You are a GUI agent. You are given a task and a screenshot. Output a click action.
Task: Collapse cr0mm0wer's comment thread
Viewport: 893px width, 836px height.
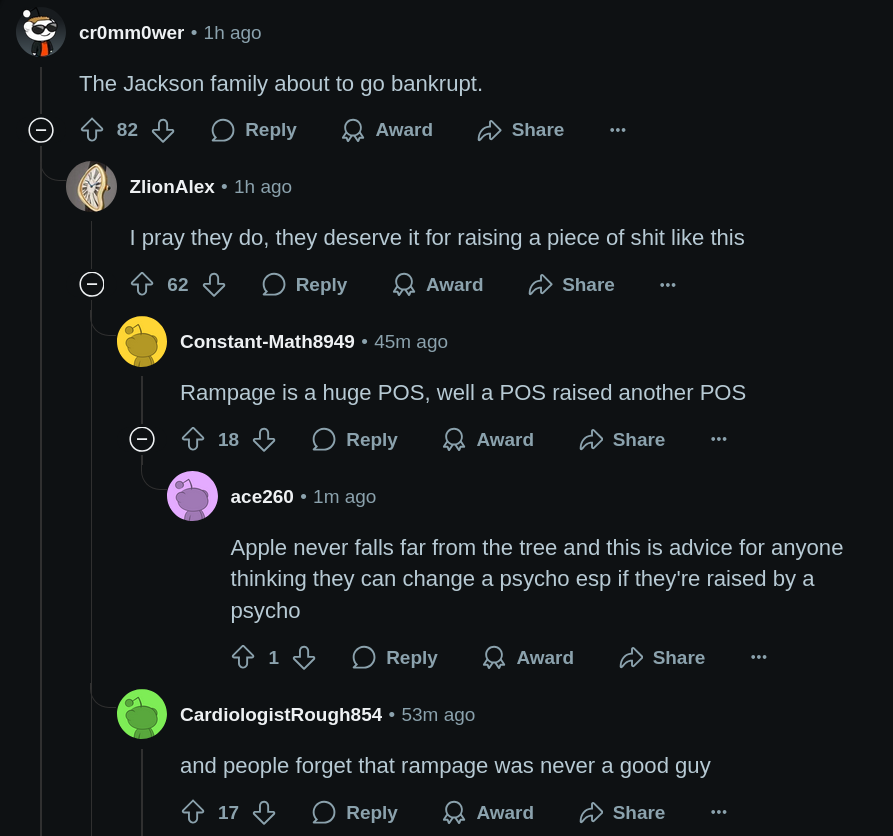[41, 130]
